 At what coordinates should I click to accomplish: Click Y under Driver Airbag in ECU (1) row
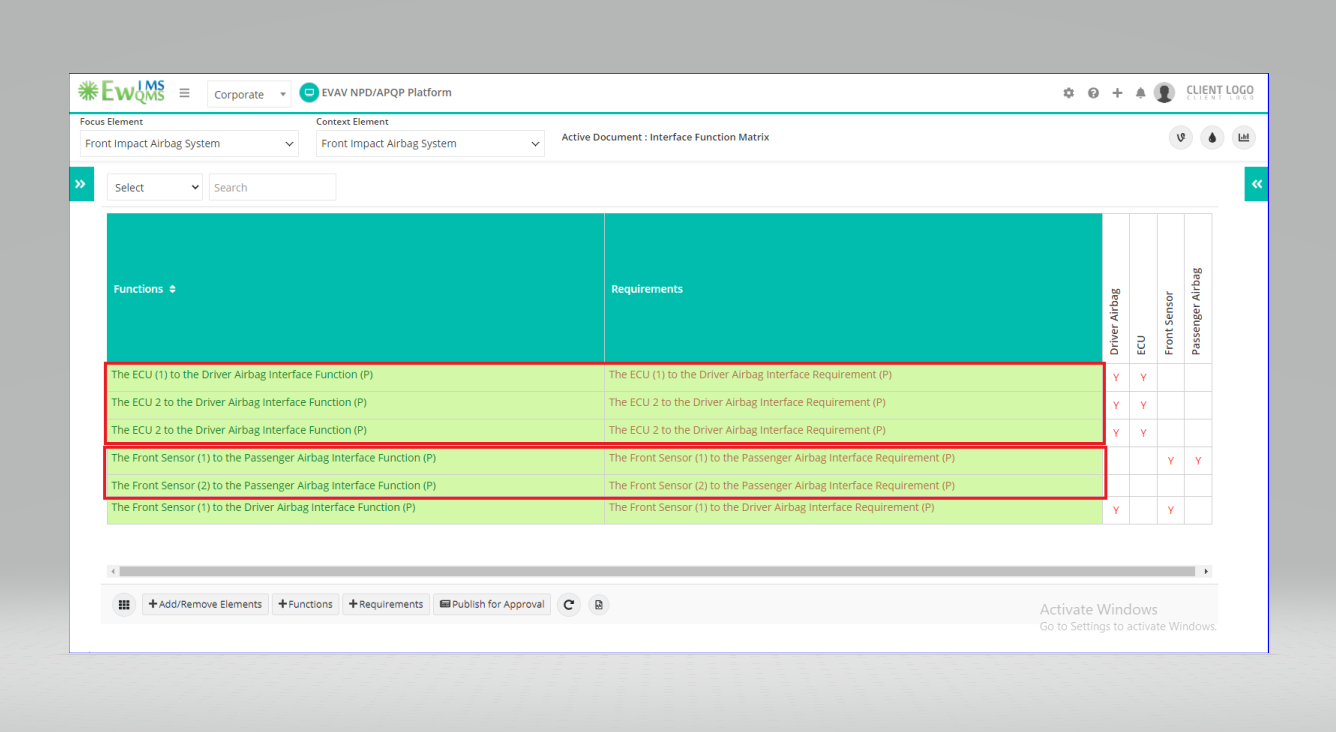(x=1116, y=378)
